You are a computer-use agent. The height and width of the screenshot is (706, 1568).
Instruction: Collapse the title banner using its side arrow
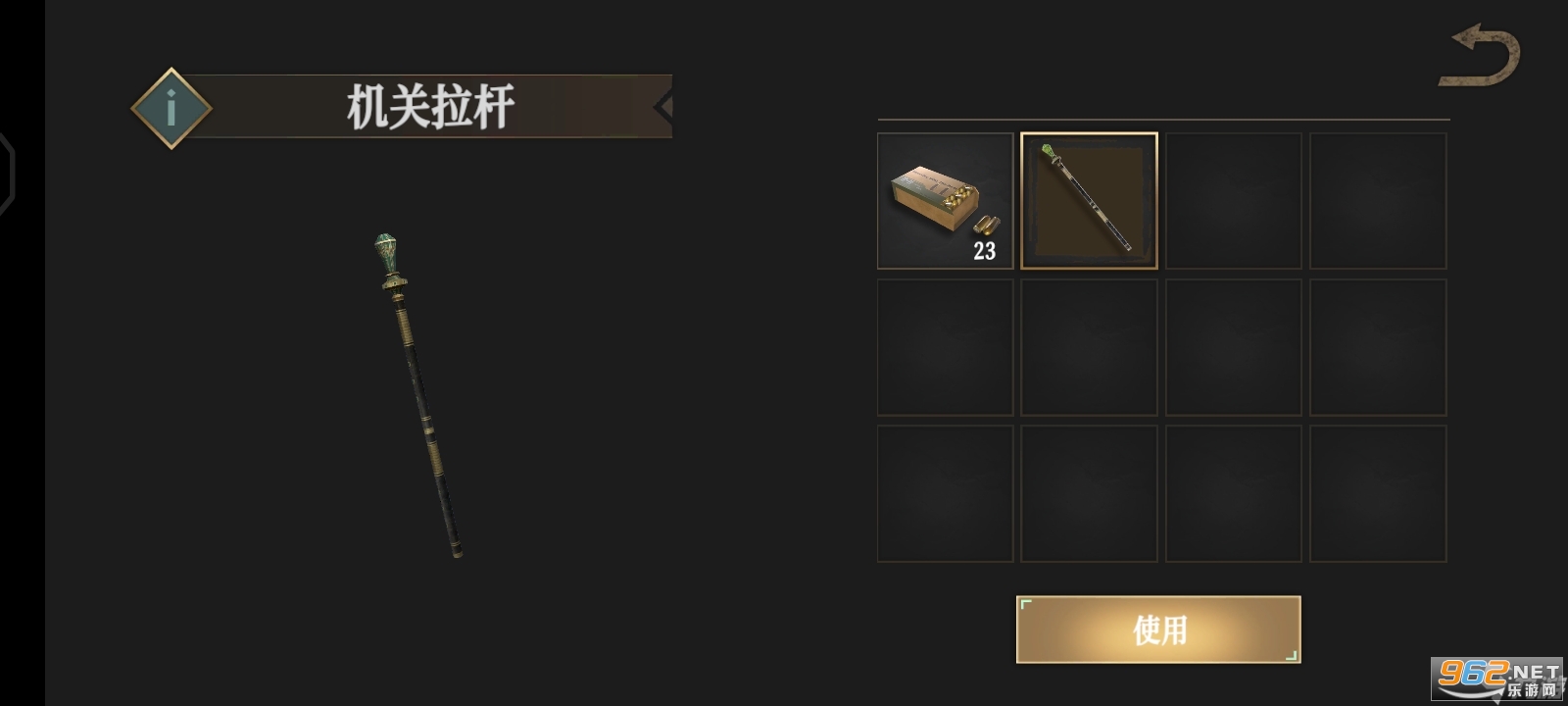(x=663, y=106)
